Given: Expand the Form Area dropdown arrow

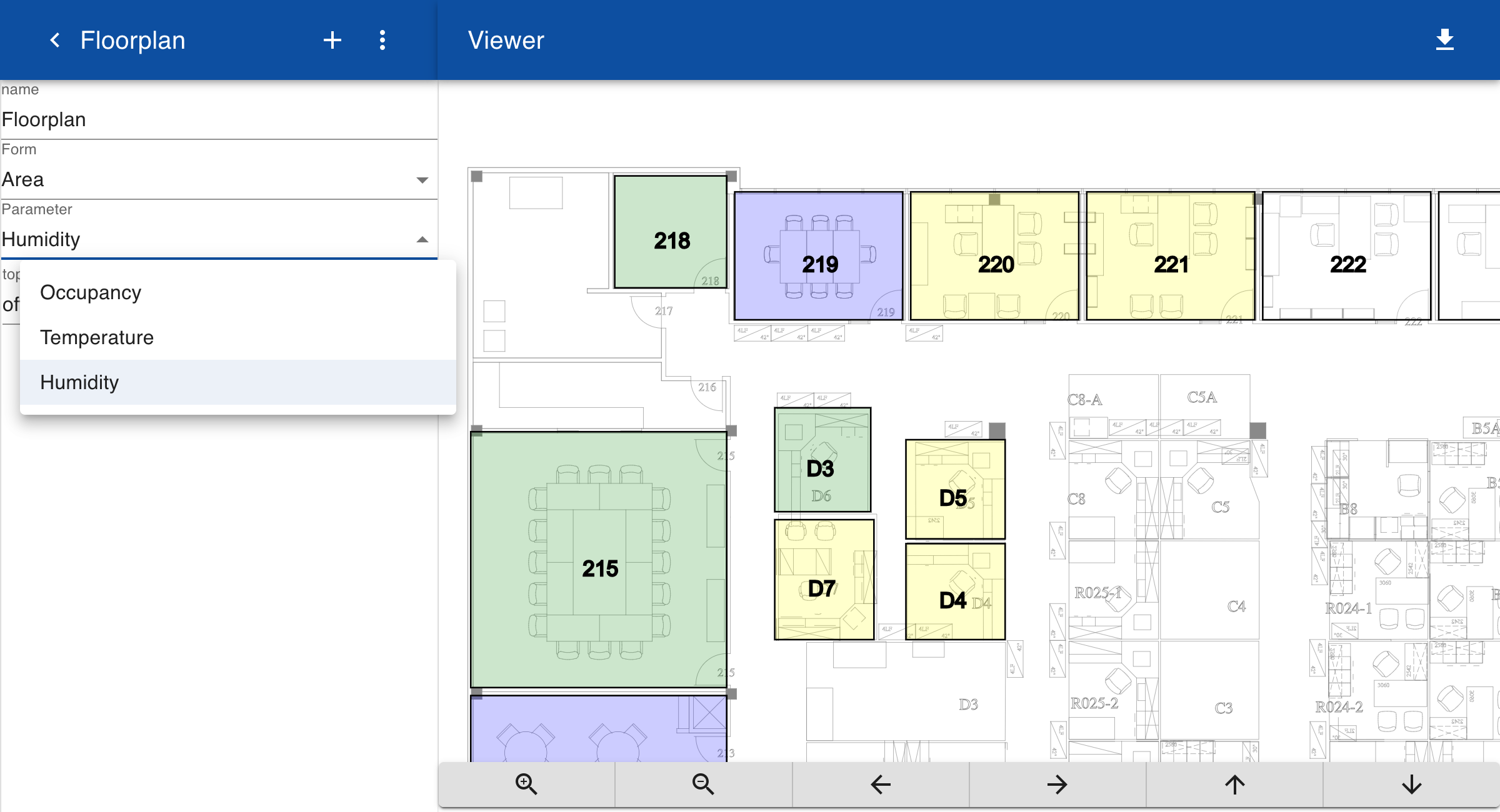Looking at the screenshot, I should (422, 180).
